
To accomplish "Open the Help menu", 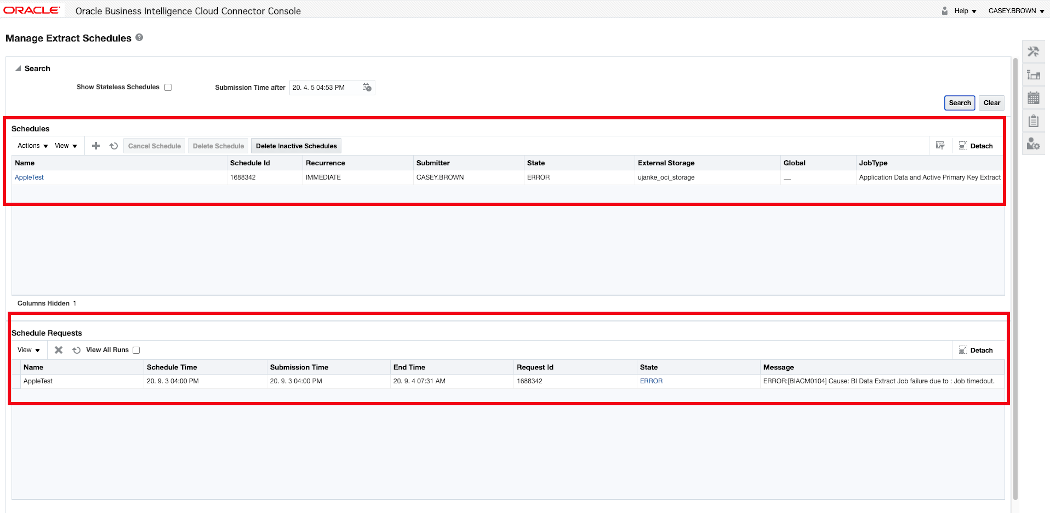I will click(965, 11).
